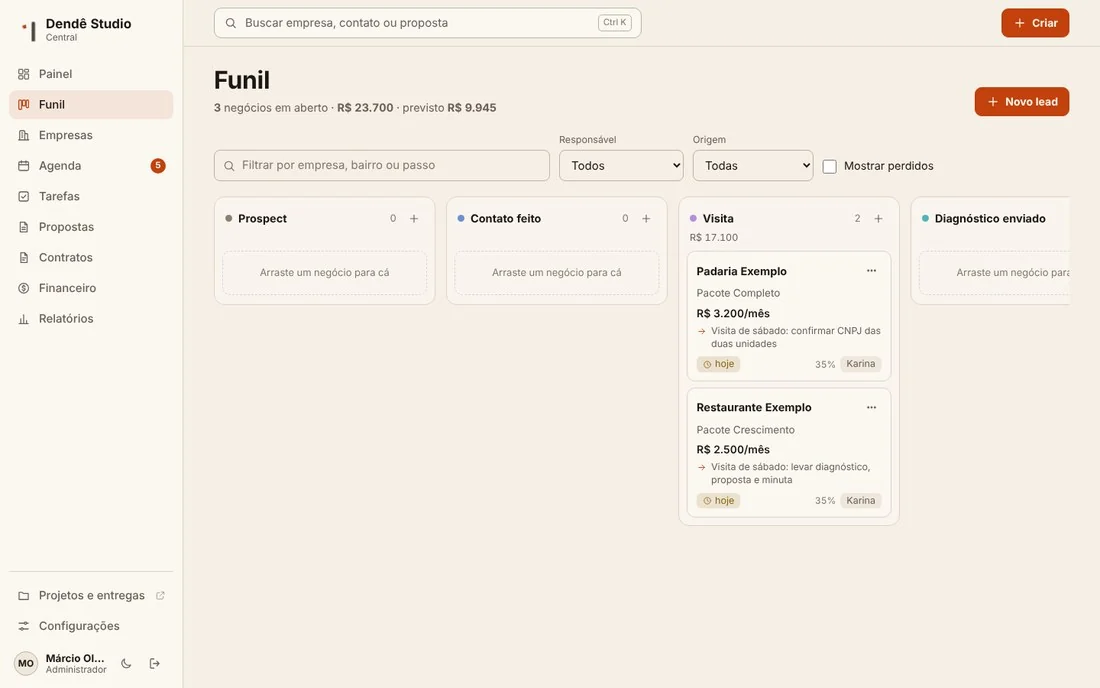
Task: Click the Karina tag on Restaurante Exemplo
Action: click(860, 501)
